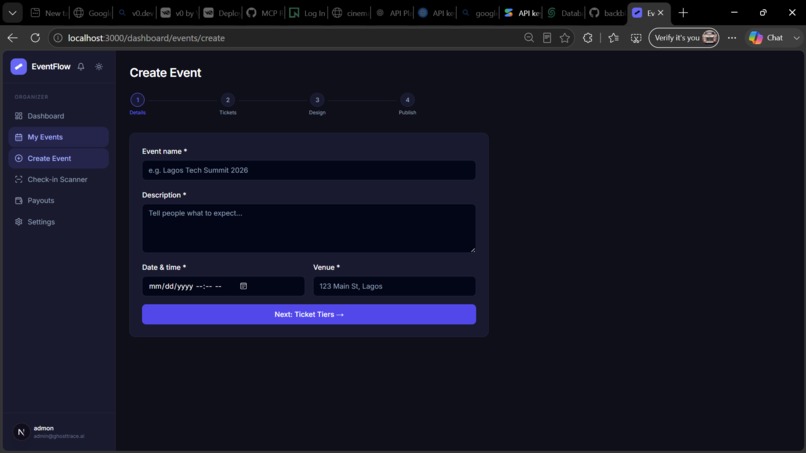Click the screenshot capture toolbar icon
This screenshot has height=453, width=806.
pyautogui.click(x=636, y=38)
